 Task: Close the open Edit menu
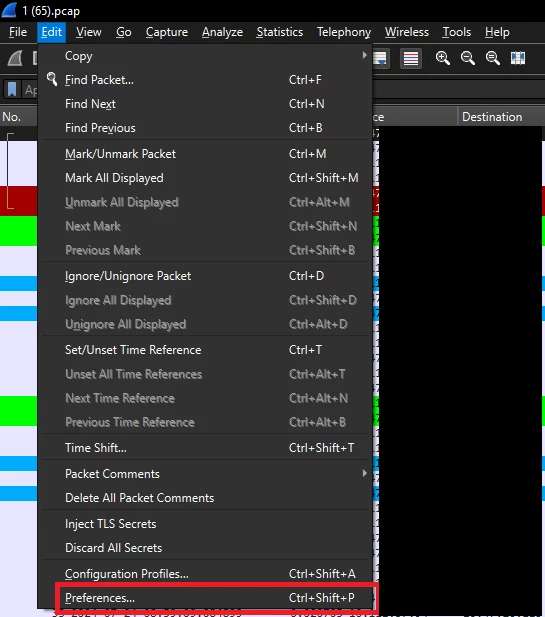click(52, 32)
